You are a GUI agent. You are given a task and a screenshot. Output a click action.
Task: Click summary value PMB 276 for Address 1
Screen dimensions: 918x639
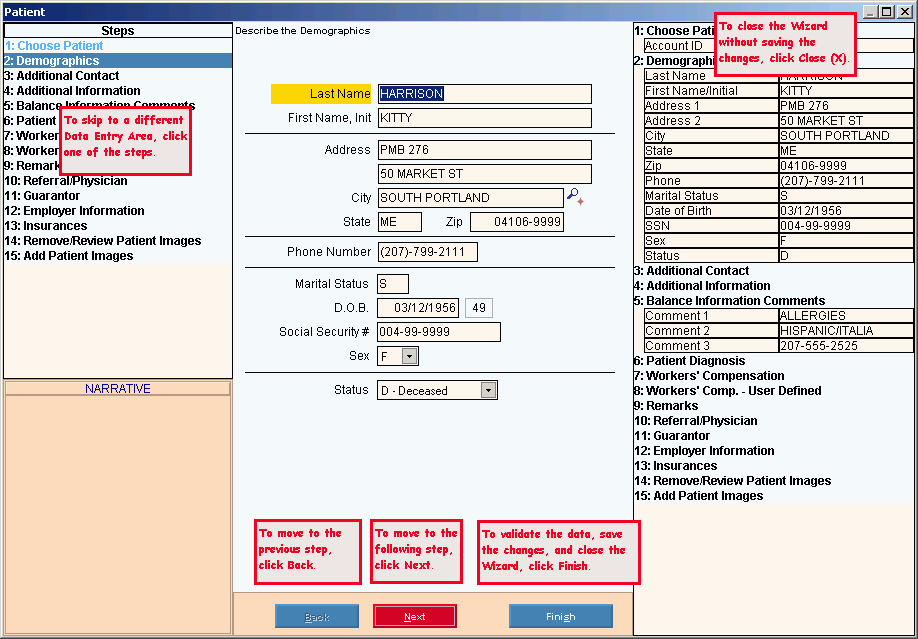[845, 106]
